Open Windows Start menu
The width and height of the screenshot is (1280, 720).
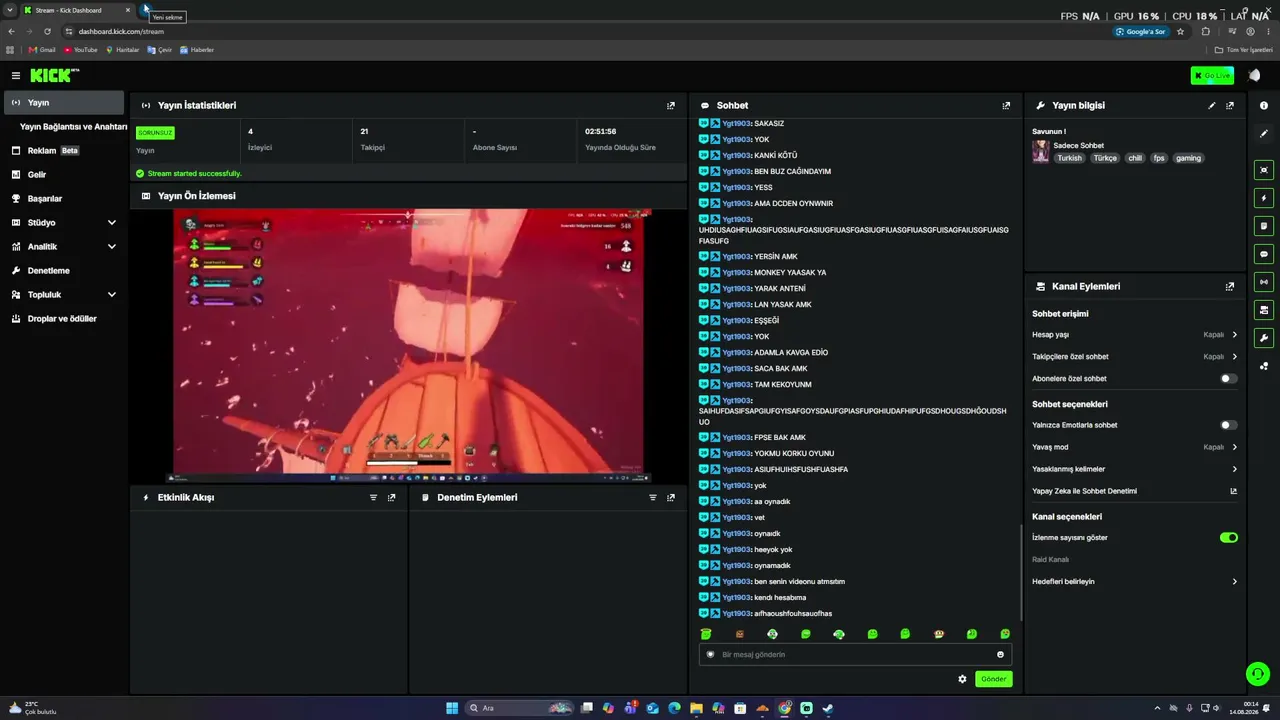(452, 708)
